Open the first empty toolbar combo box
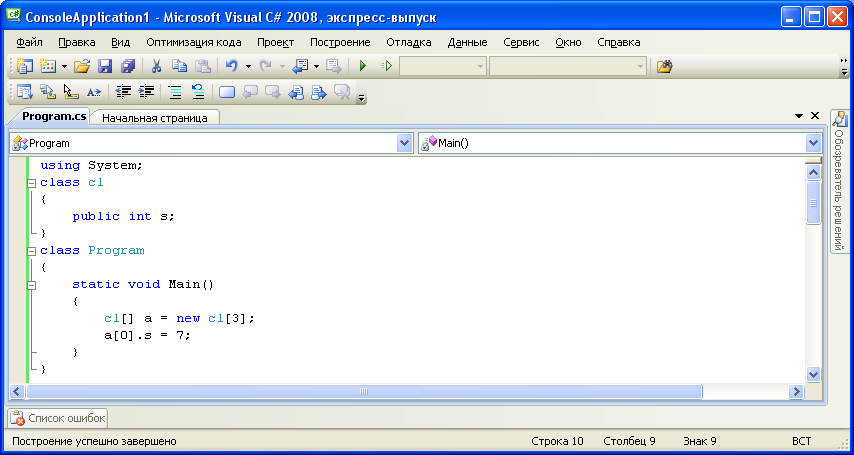The height and width of the screenshot is (455, 854). click(443, 66)
